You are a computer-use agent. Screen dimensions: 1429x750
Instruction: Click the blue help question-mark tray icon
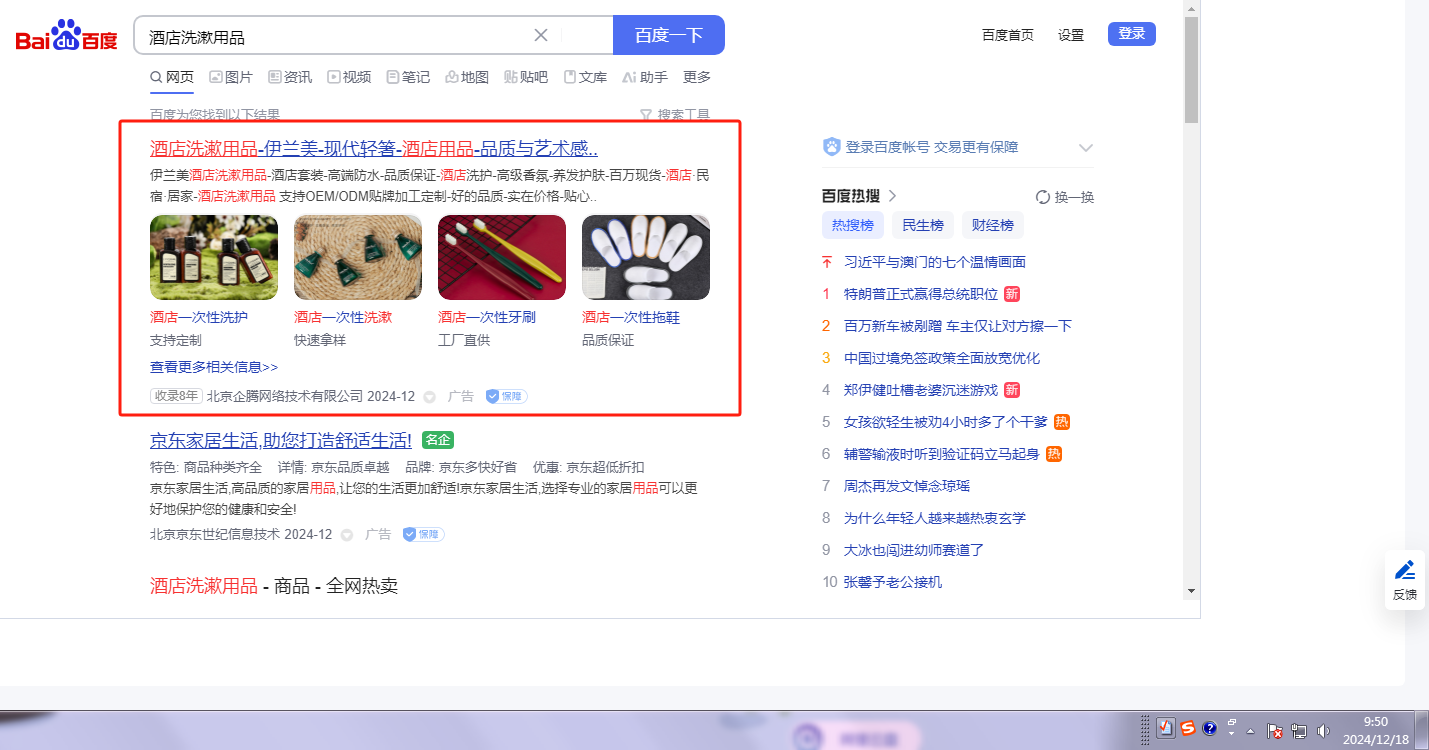coord(1209,729)
